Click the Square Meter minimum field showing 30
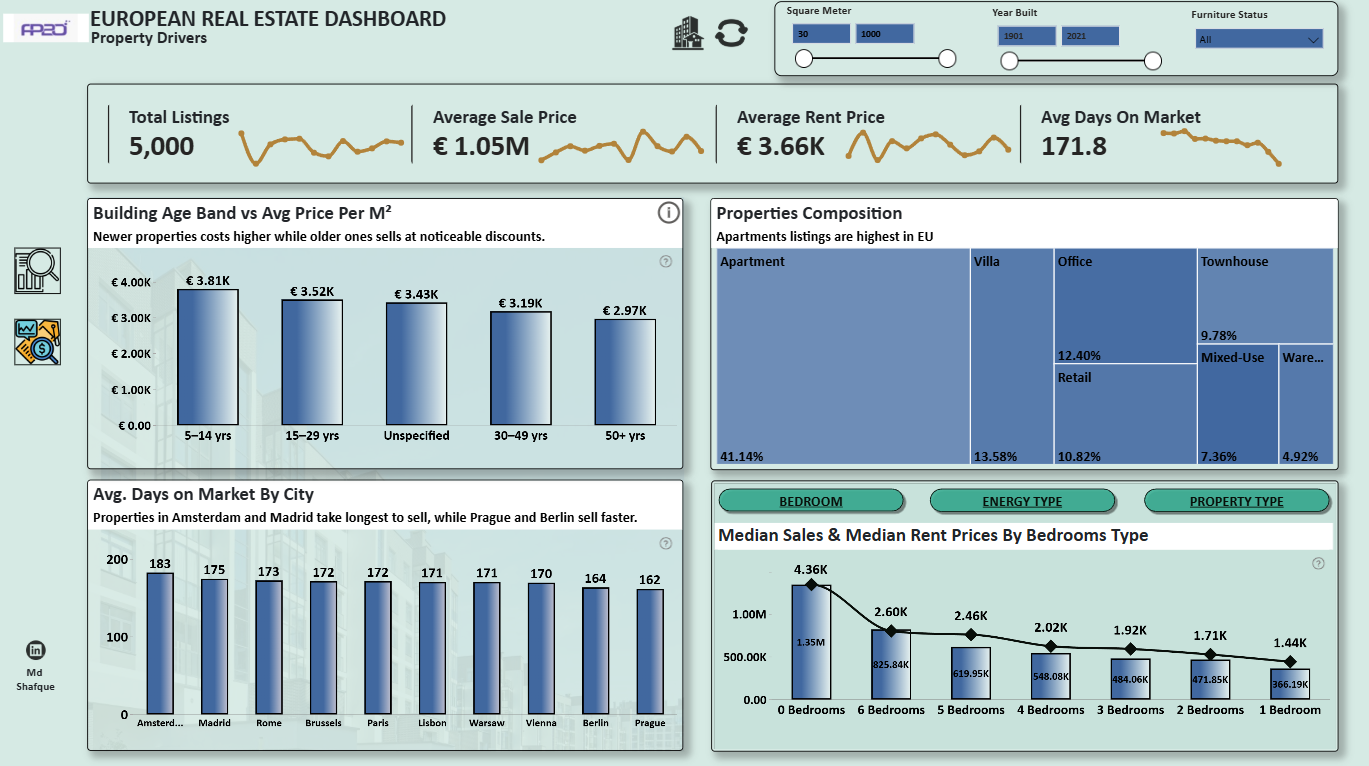1369x766 pixels. (x=821, y=34)
